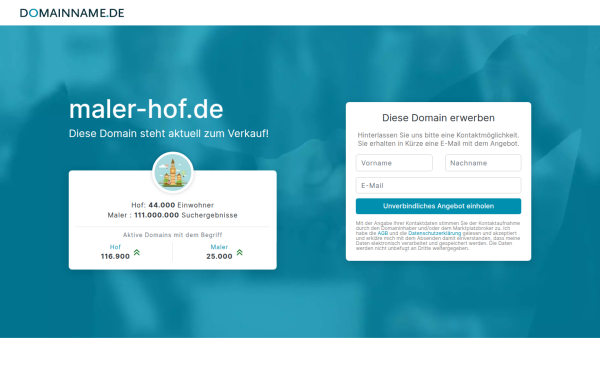Click the maler-hof.de heading

point(146,109)
